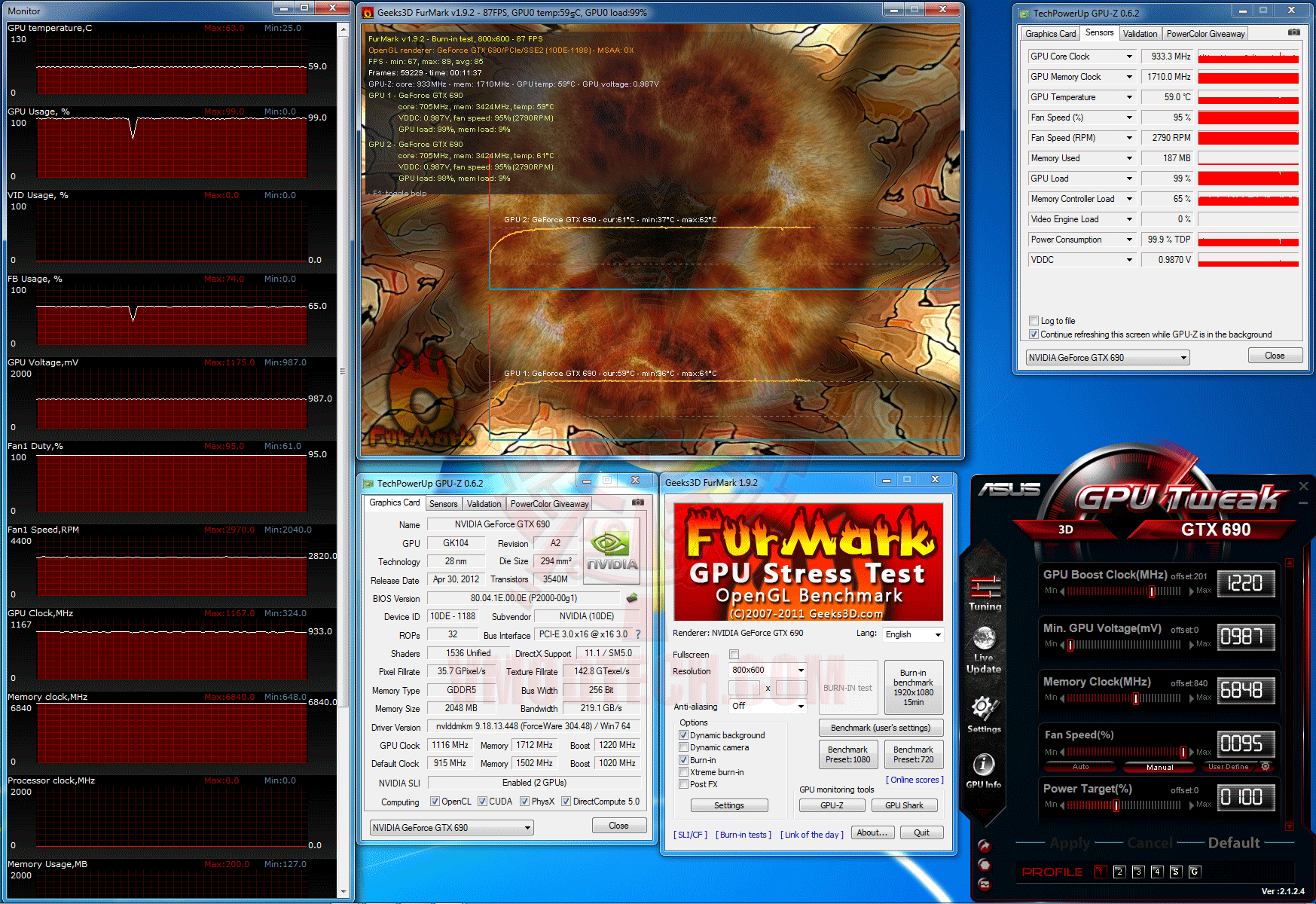Select profile slot 4 in GPU Tweak
Viewport: 1316px width, 904px height.
(x=1157, y=872)
